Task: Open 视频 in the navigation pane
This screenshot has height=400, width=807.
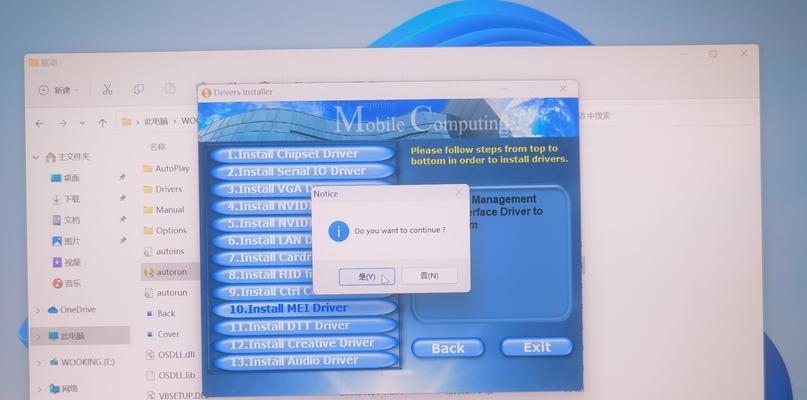Action: point(66,262)
